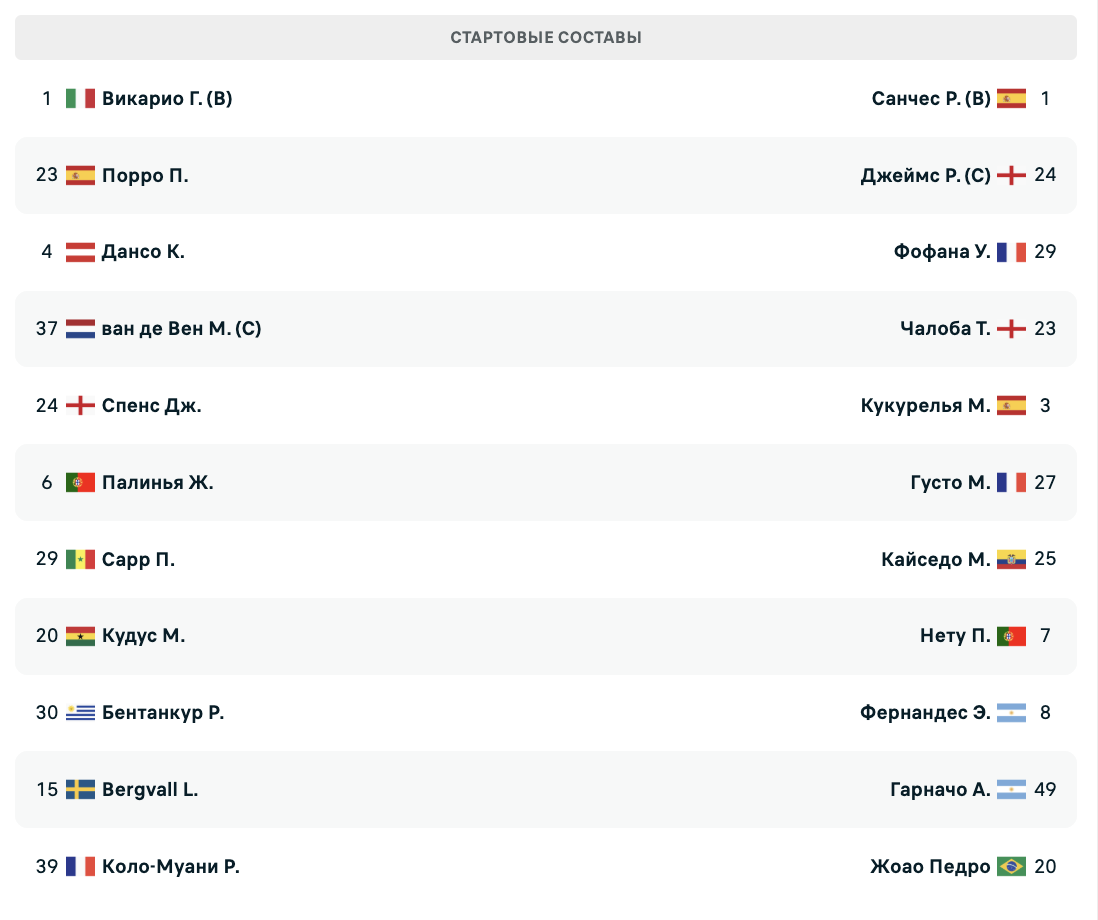Viewport: 1098px width, 920px height.
Task: Click the Senegal flag beside Сарр П.
Action: tap(80, 559)
